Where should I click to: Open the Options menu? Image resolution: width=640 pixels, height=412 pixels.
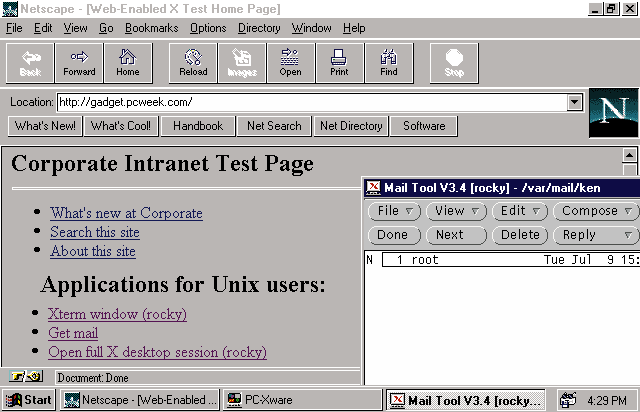pyautogui.click(x=208, y=28)
